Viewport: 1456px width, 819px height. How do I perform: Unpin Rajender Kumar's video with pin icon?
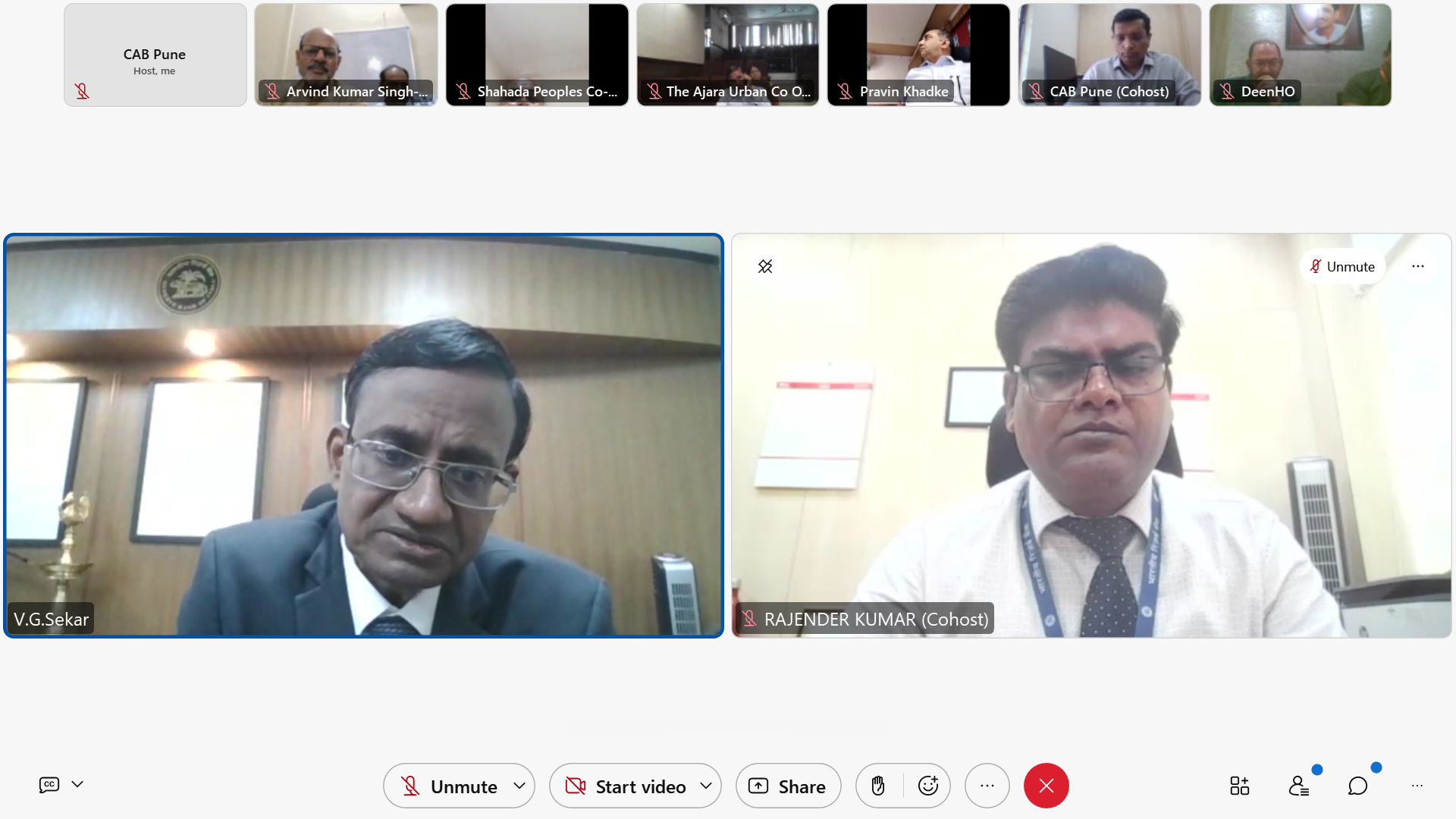tap(765, 266)
